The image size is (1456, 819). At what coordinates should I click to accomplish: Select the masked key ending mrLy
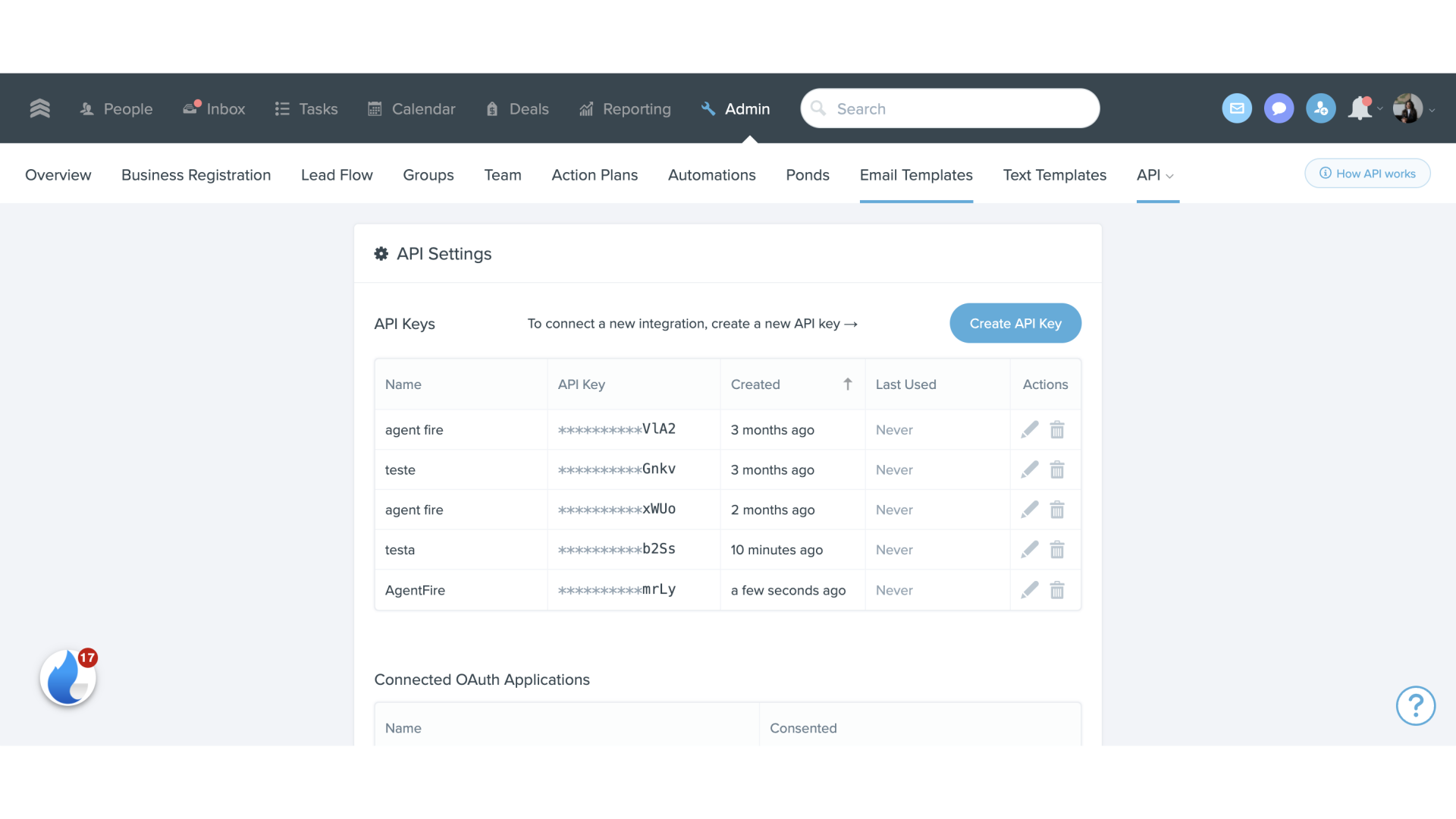[617, 589]
